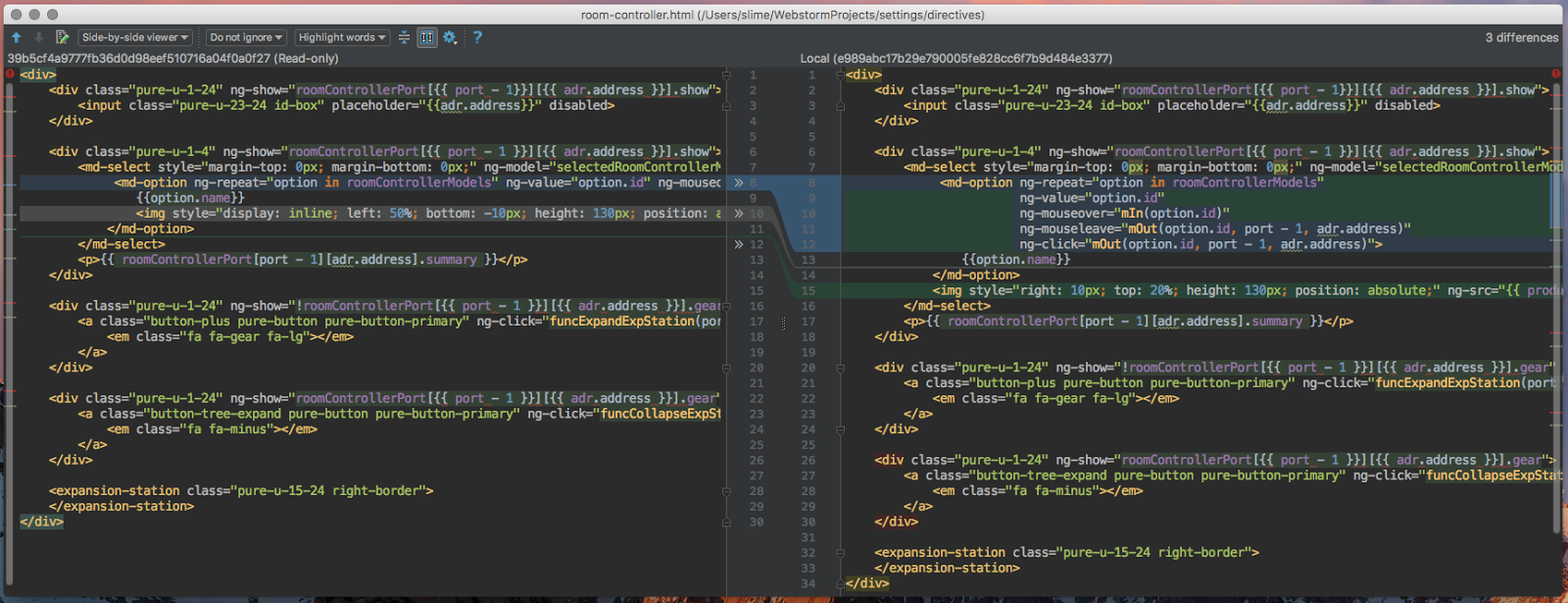Click the next difference down arrow

39,37
